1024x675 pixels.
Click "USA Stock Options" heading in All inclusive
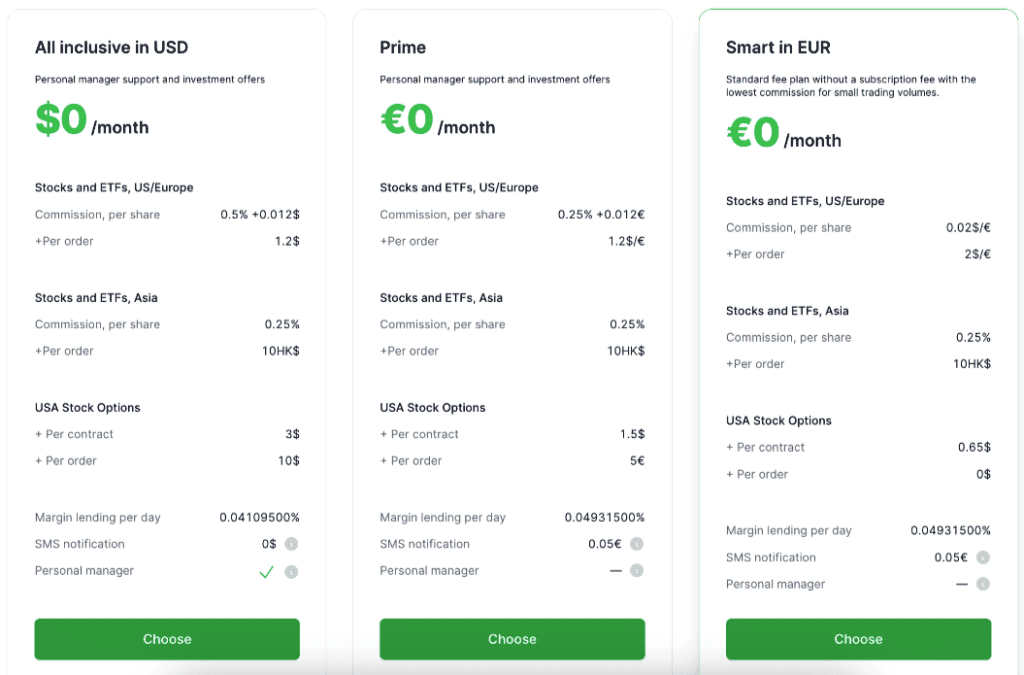point(87,408)
